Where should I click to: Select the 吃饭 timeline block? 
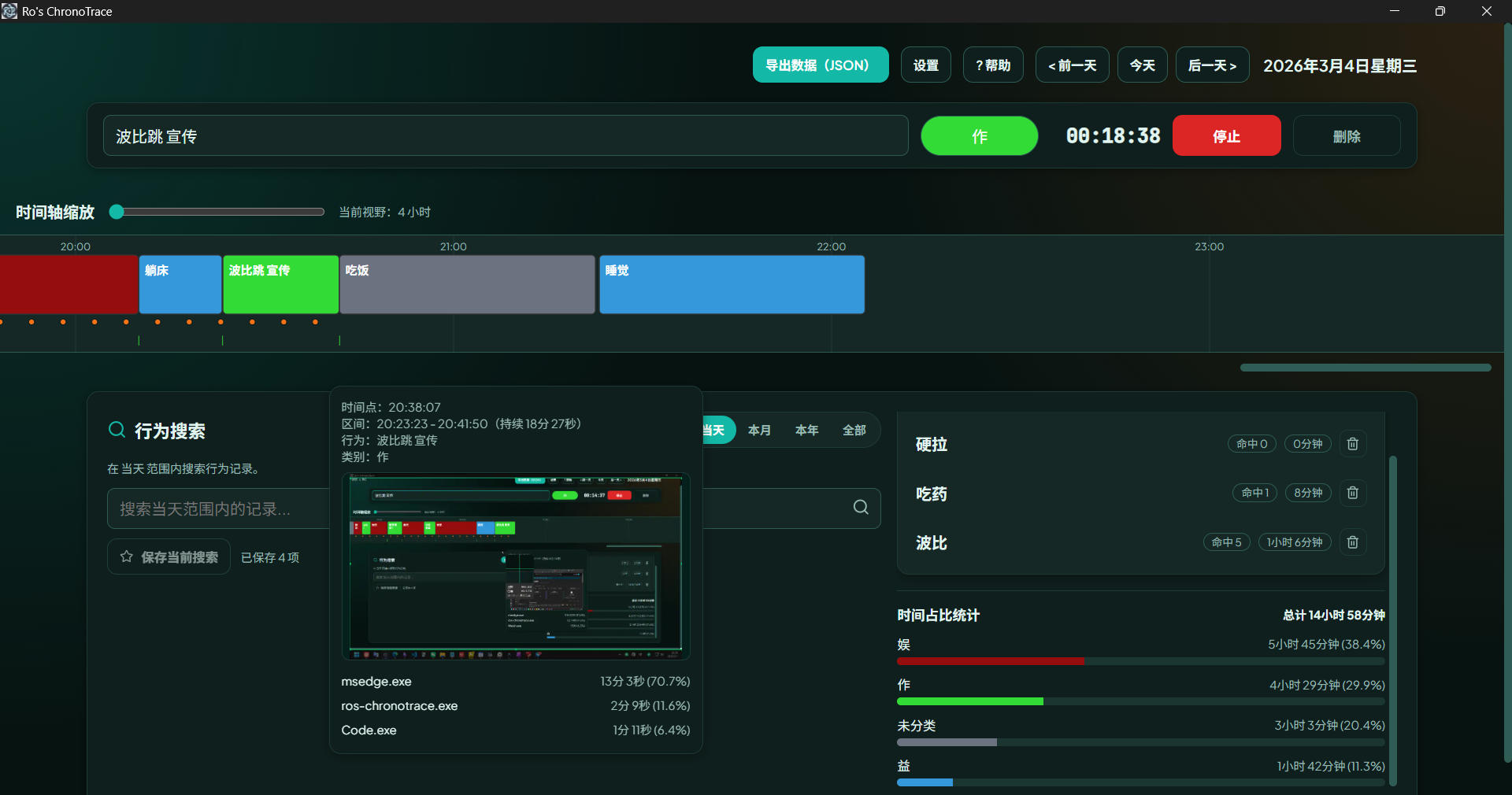tap(468, 284)
